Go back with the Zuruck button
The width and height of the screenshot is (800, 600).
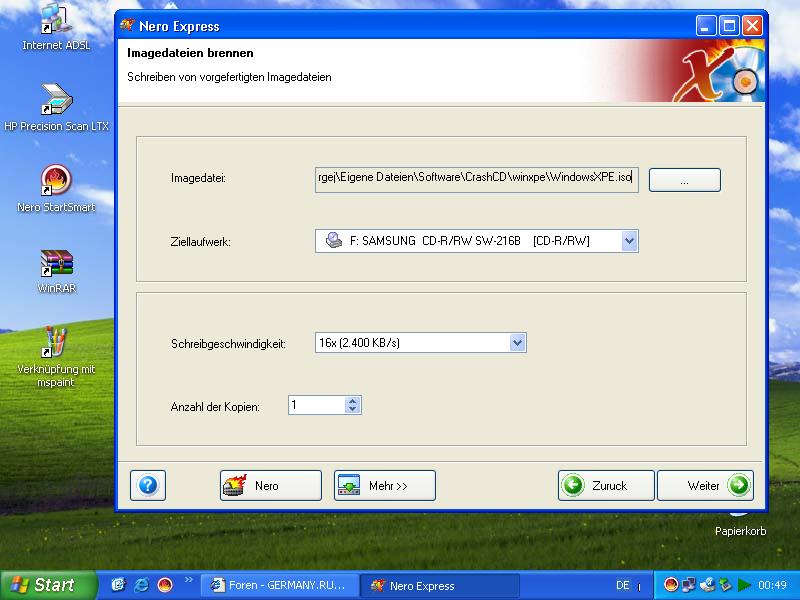click(606, 485)
